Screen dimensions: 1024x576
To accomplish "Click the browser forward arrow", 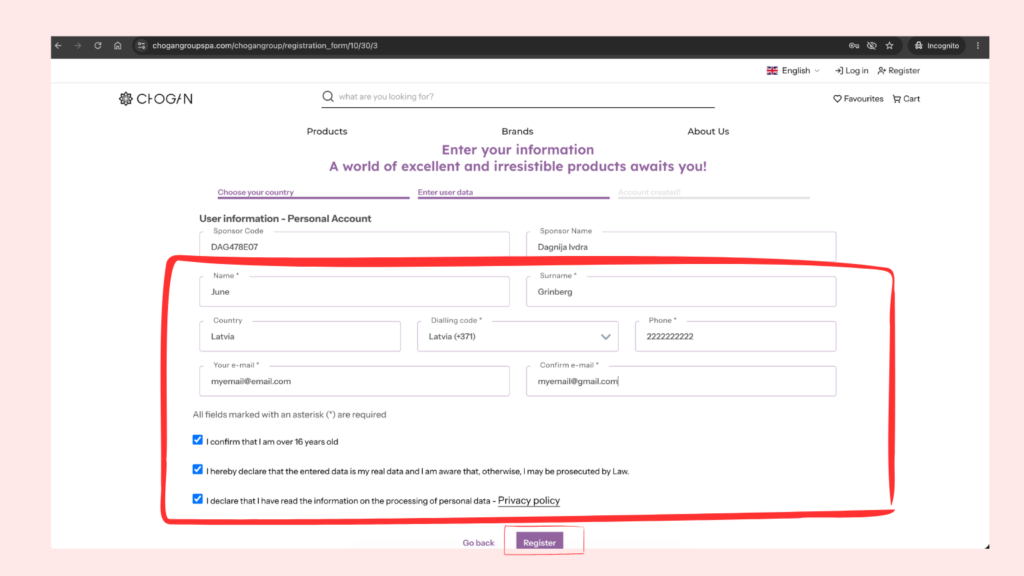I will point(78,46).
